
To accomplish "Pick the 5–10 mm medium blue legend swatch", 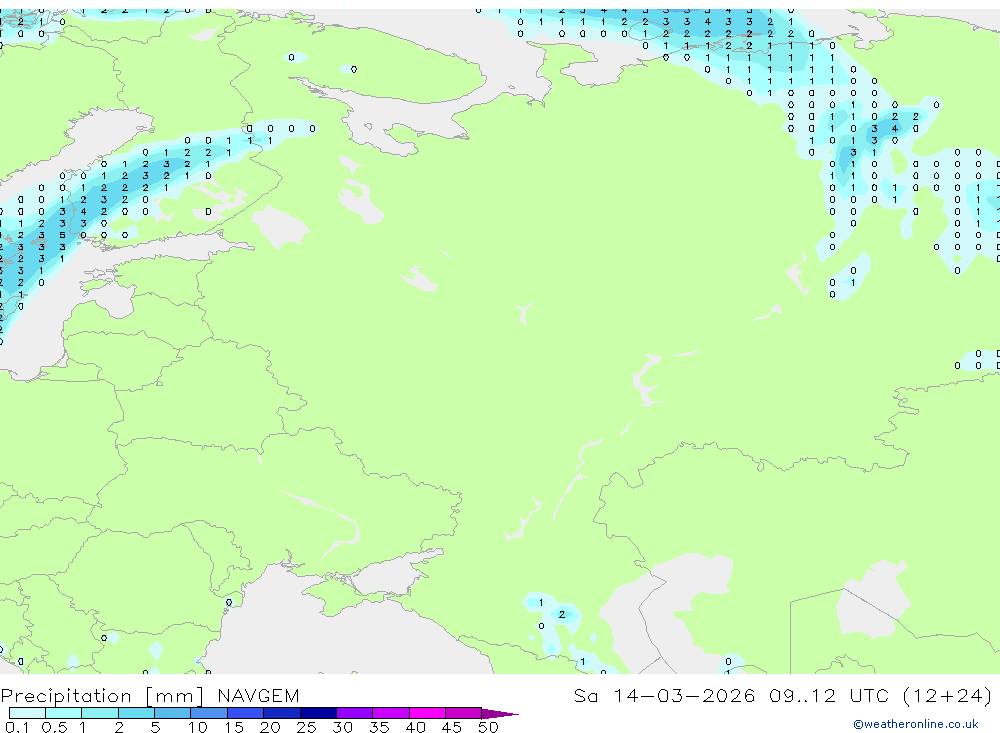I will 173,713.
